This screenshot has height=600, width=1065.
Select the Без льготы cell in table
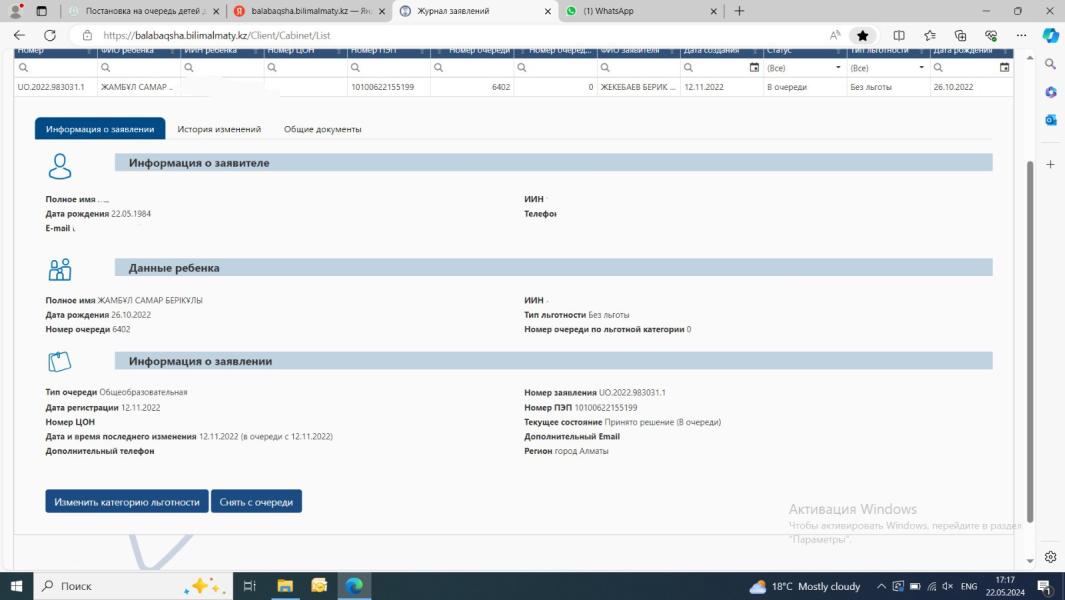[x=888, y=87]
